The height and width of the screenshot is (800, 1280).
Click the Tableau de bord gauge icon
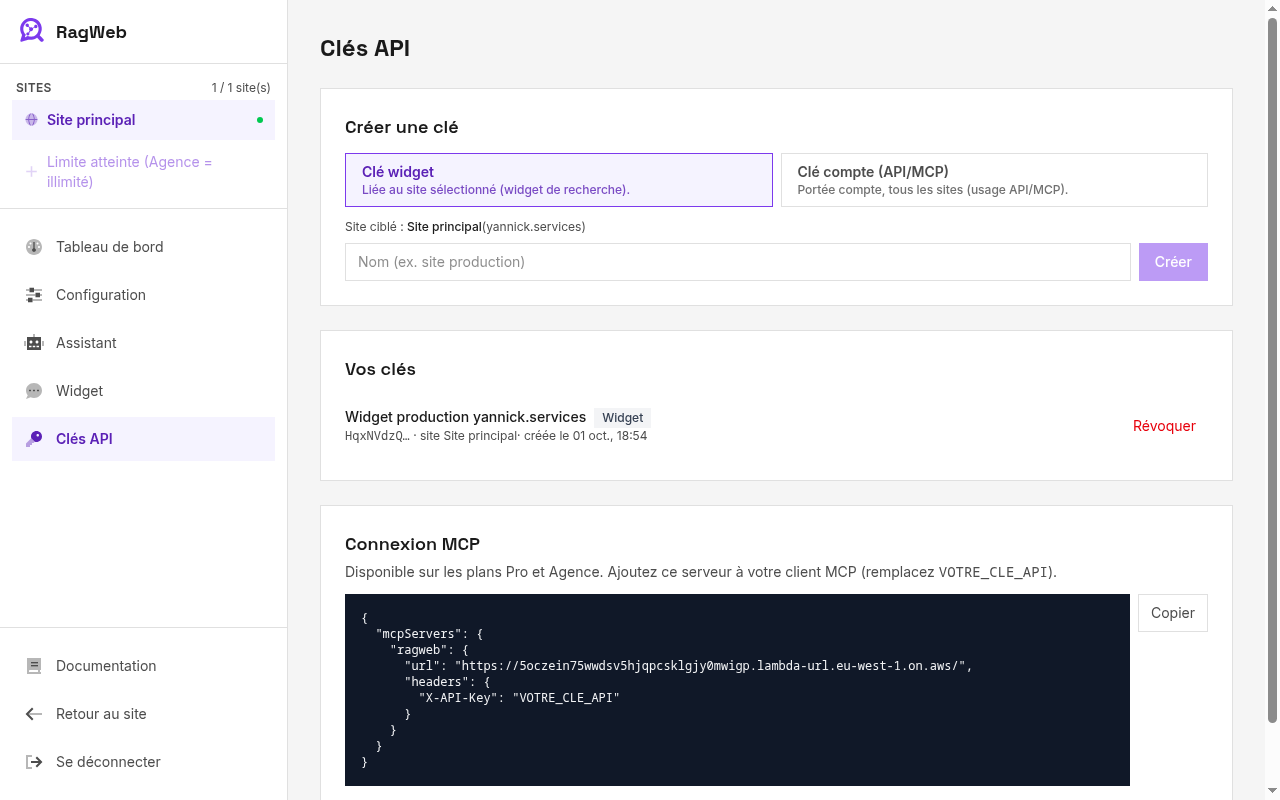click(34, 247)
